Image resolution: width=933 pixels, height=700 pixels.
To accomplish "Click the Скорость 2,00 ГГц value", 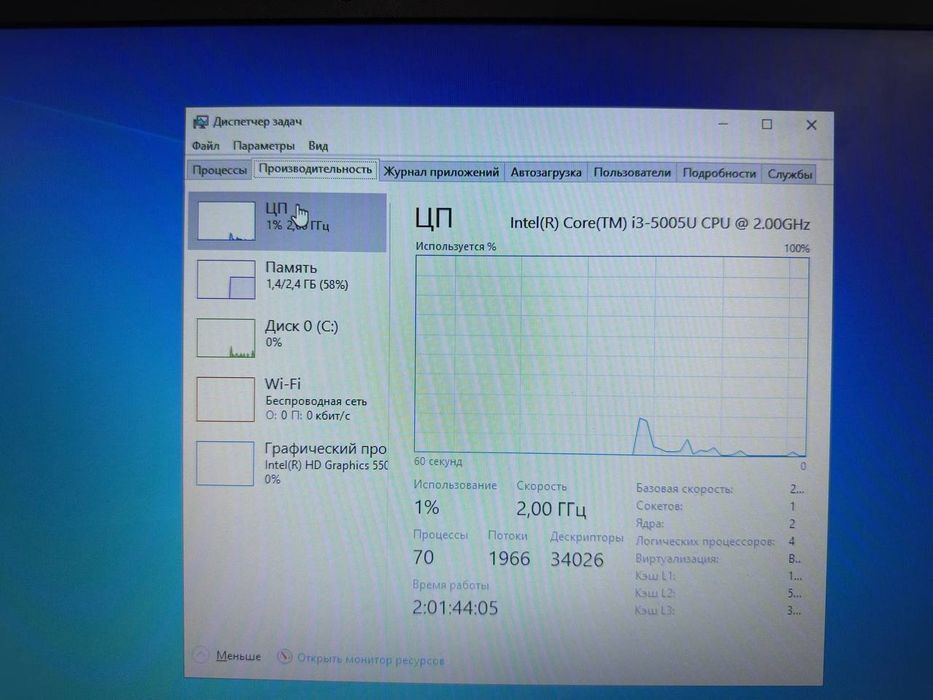I will tap(551, 509).
